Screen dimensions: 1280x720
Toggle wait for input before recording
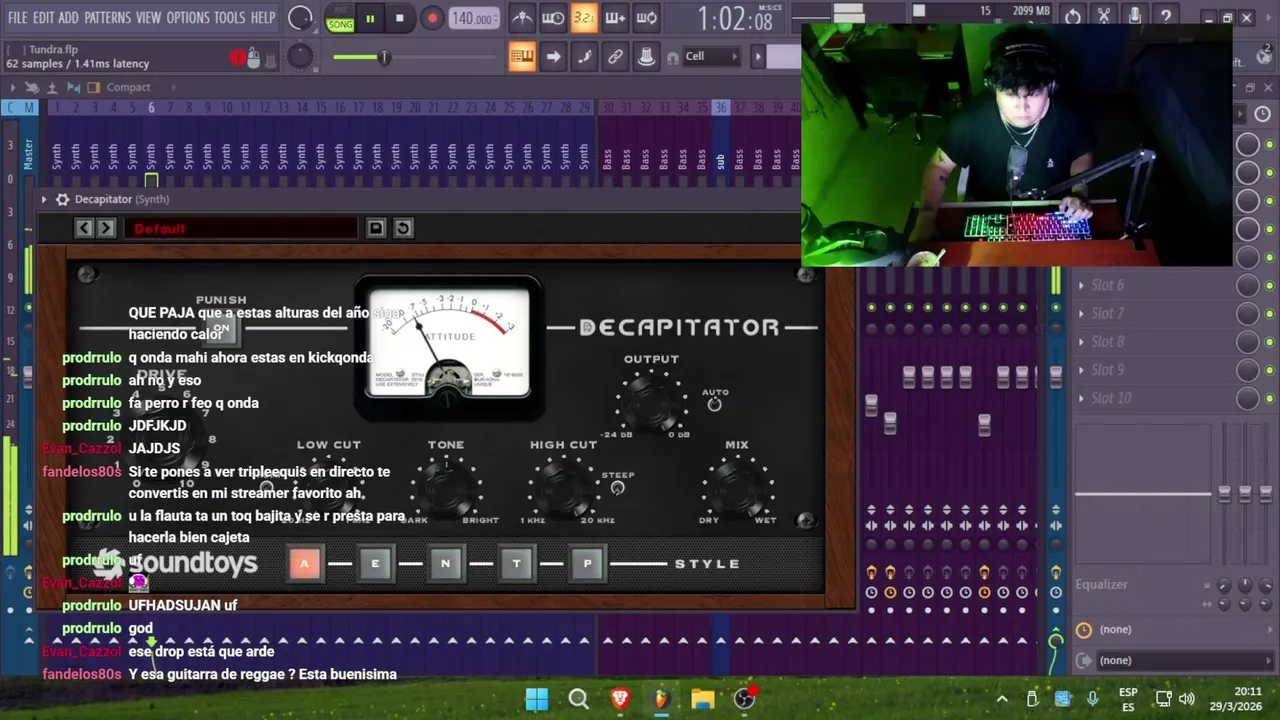pos(553,18)
